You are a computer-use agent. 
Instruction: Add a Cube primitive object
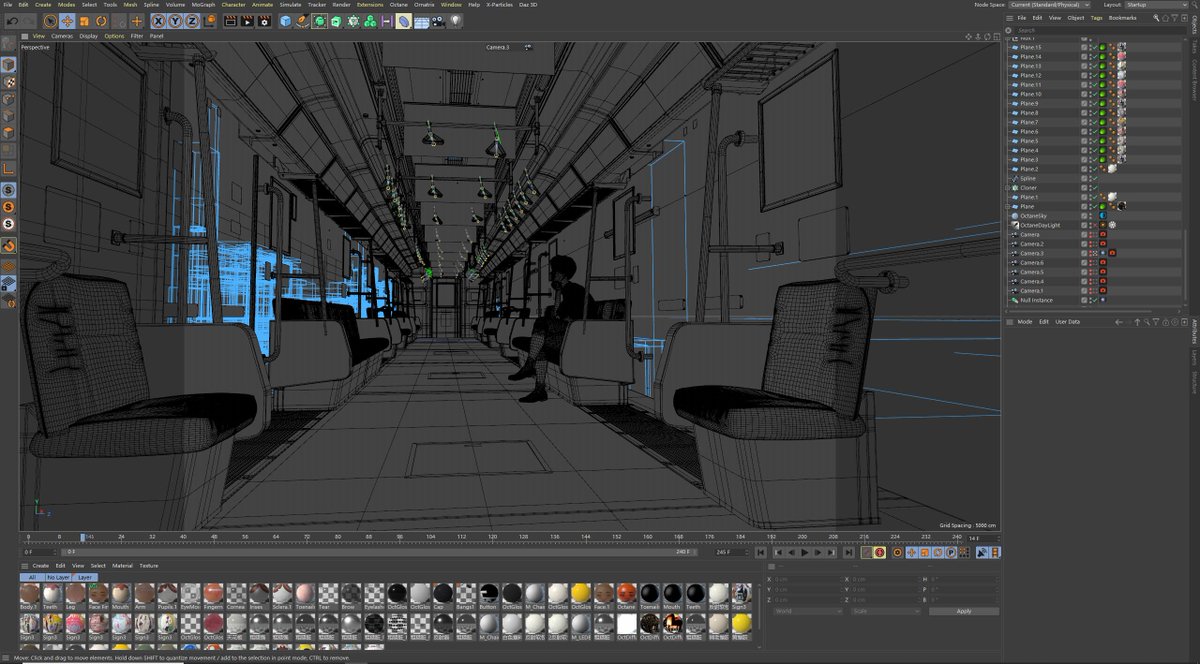pyautogui.click(x=285, y=20)
